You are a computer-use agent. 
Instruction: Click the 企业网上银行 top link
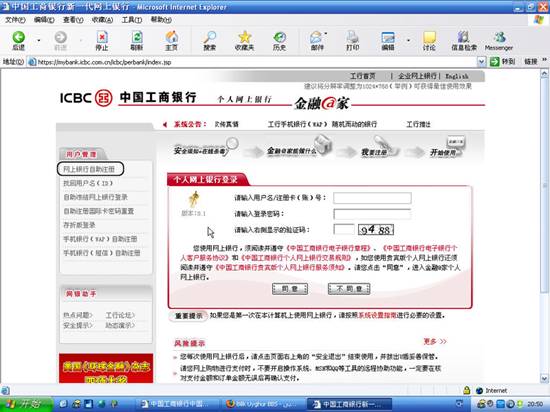[x=417, y=76]
